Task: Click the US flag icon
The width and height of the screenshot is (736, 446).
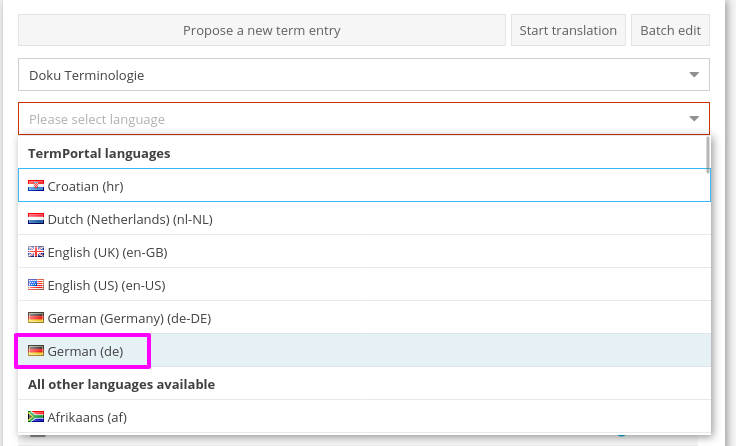Action: click(x=36, y=285)
